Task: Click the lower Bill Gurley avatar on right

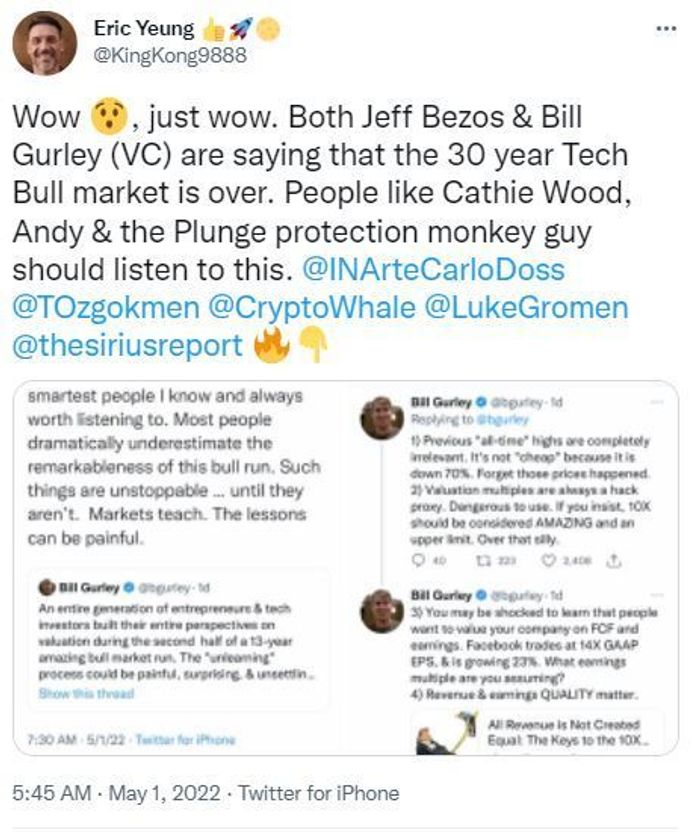Action: pyautogui.click(x=382, y=612)
